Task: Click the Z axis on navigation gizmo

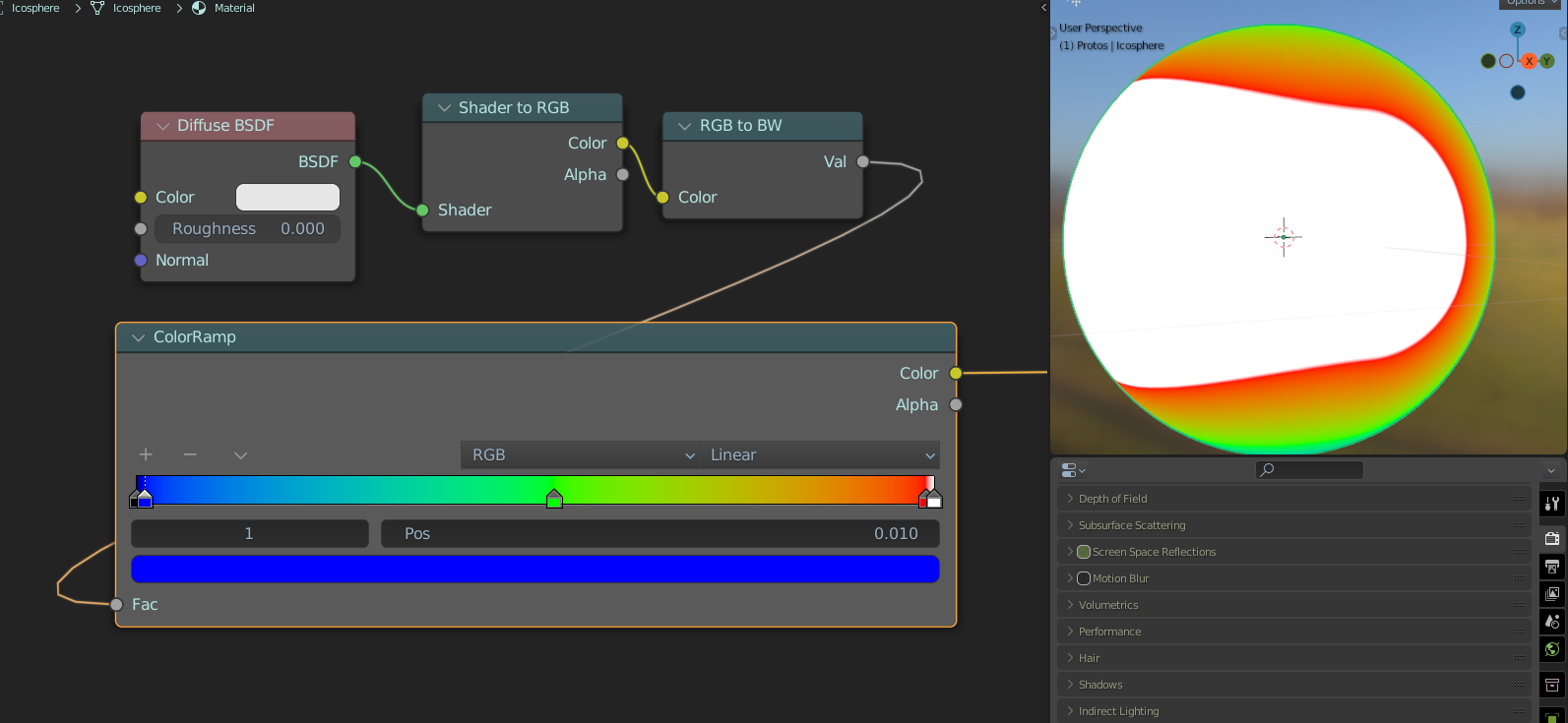Action: coord(1517,30)
